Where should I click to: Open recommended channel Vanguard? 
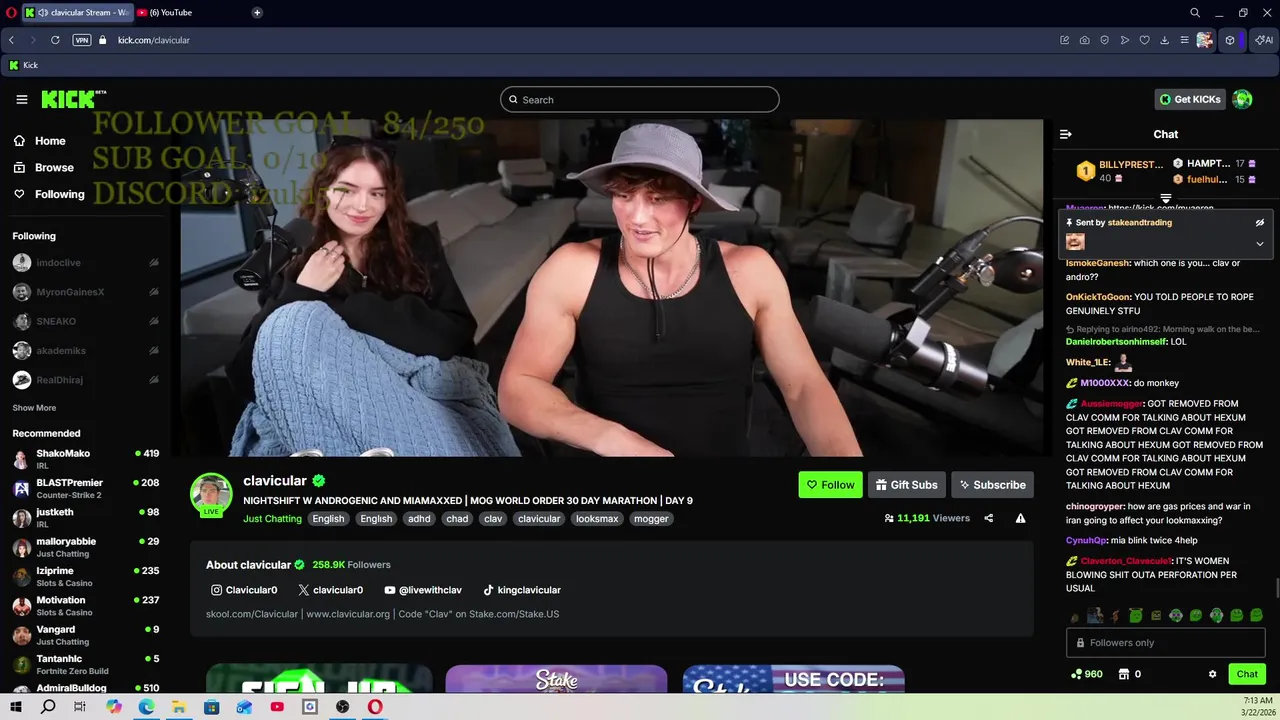pyautogui.click(x=85, y=635)
